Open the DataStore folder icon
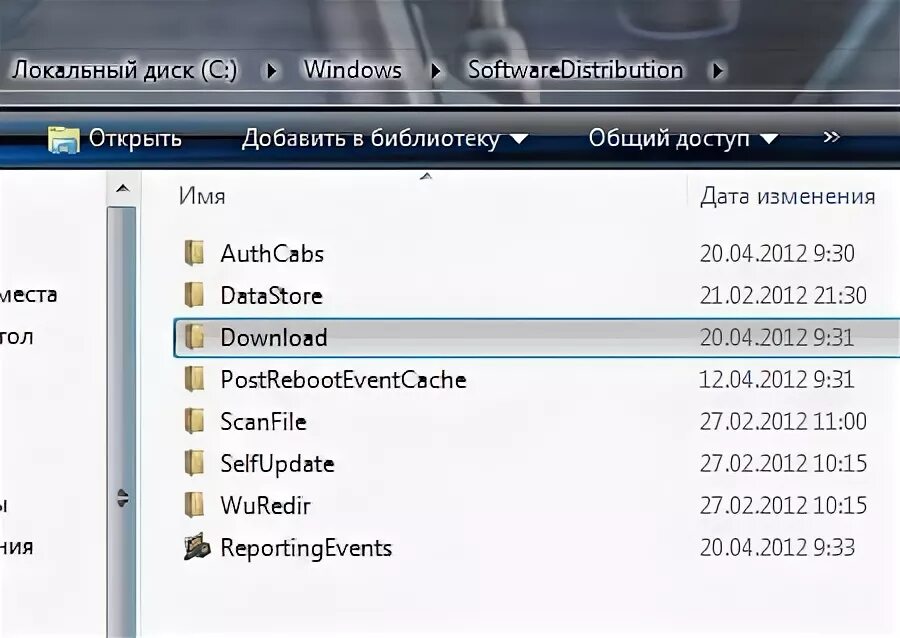 (x=196, y=295)
